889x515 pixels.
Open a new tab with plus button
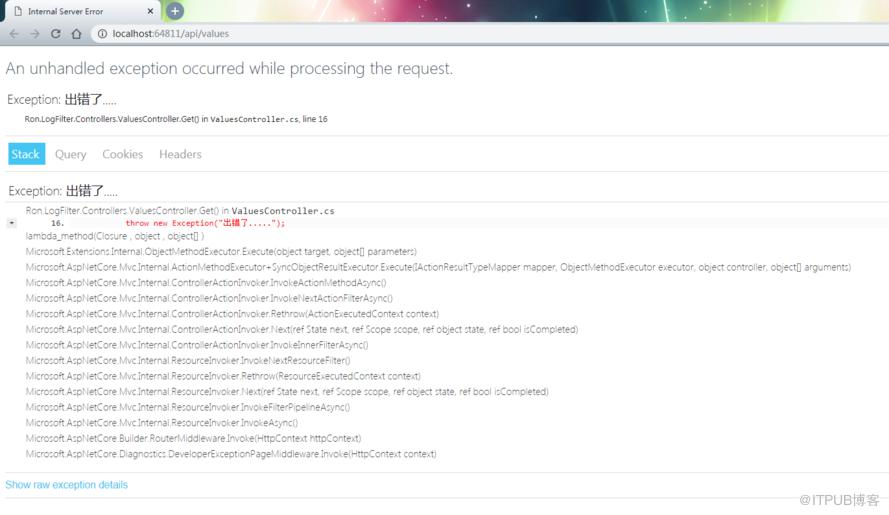click(x=175, y=11)
